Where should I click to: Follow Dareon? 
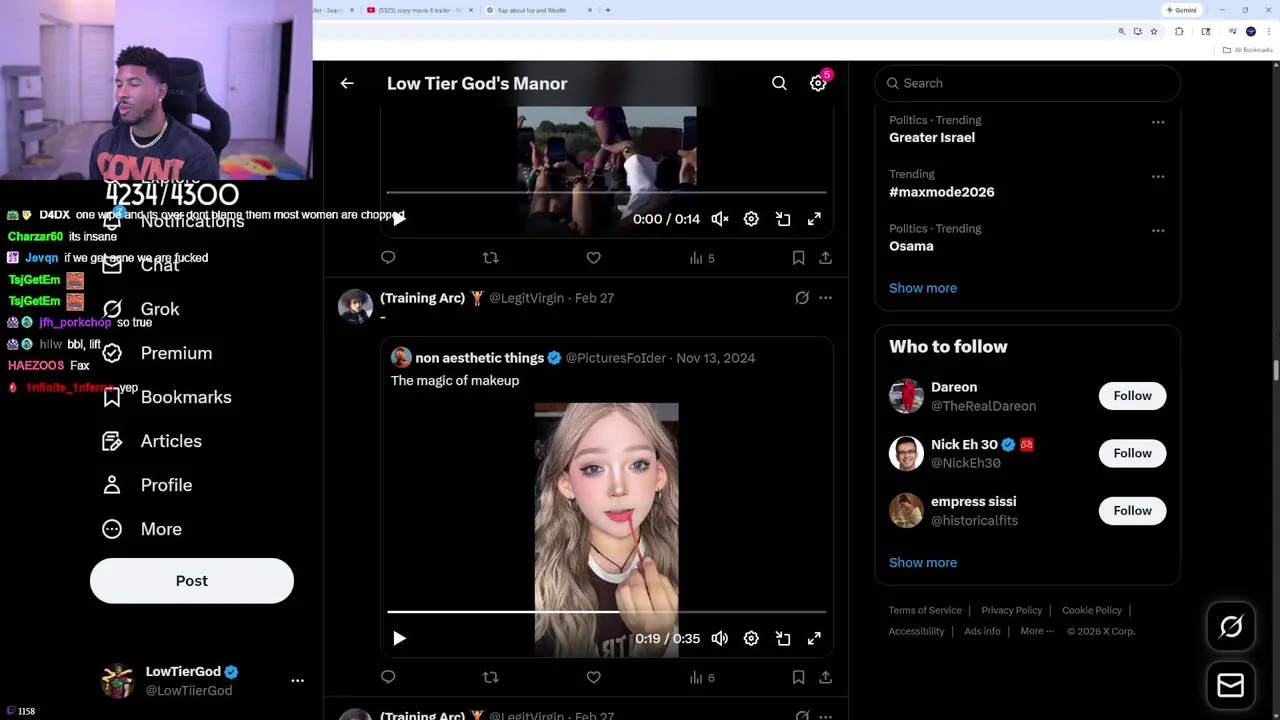click(1132, 396)
